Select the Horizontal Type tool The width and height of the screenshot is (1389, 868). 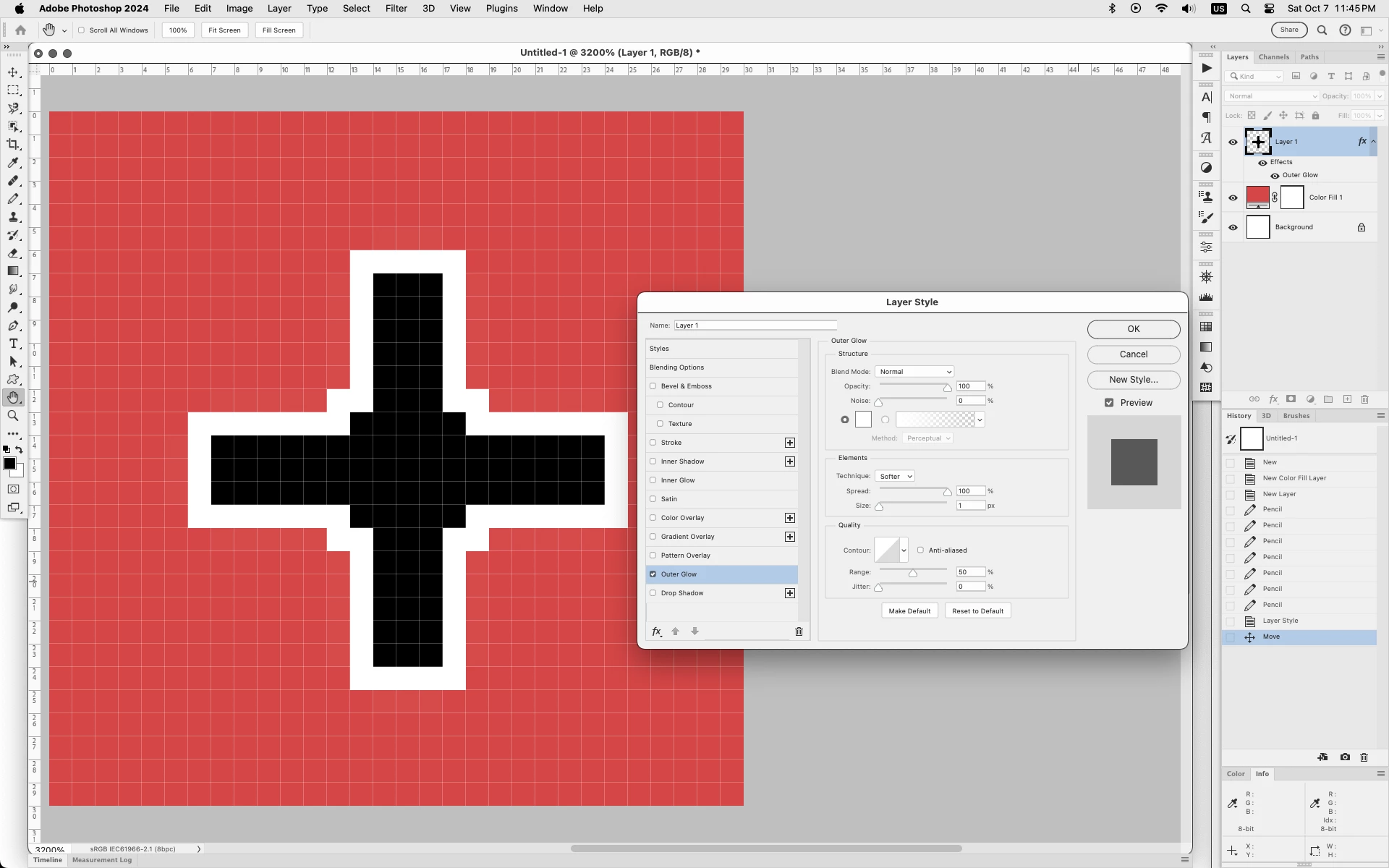[13, 344]
